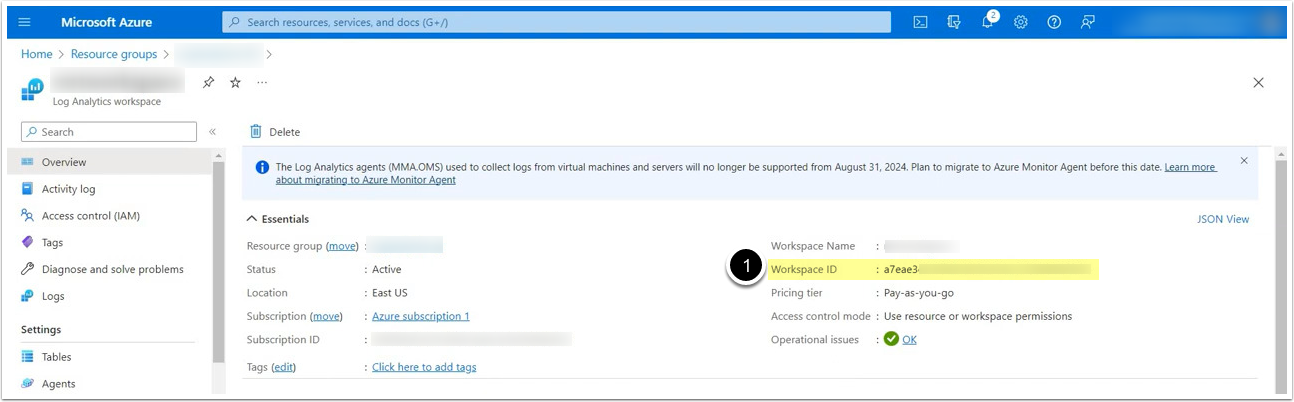1294x402 pixels.
Task: Open the more options ellipsis menu
Action: click(262, 83)
